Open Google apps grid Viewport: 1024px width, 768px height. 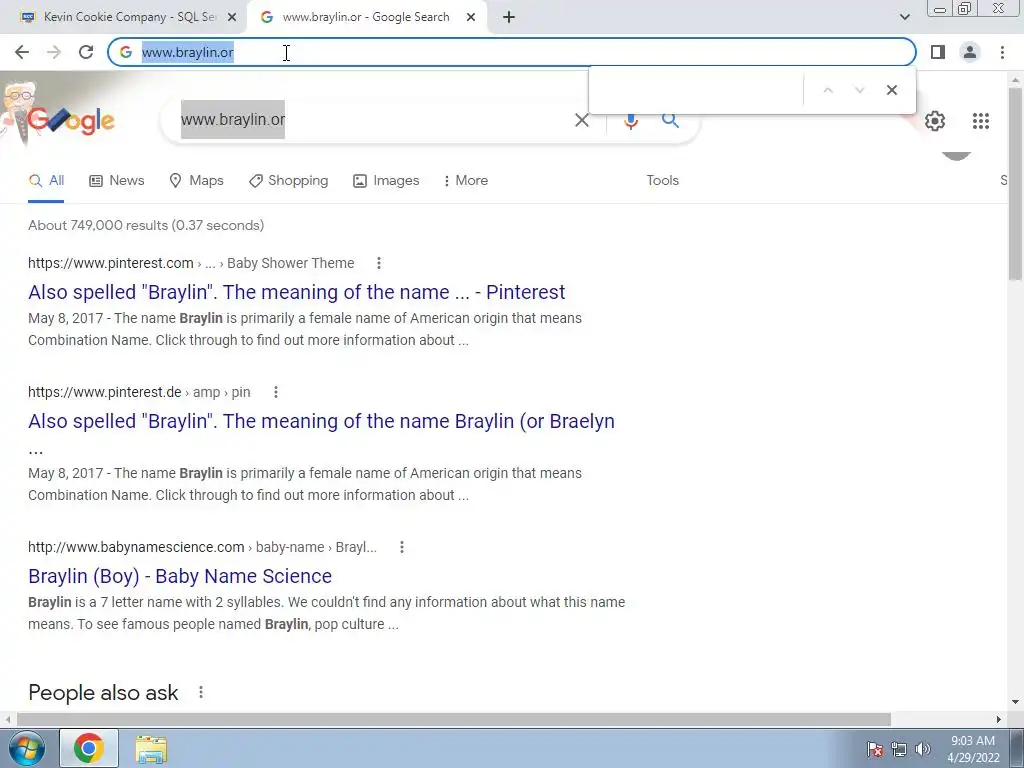(980, 121)
